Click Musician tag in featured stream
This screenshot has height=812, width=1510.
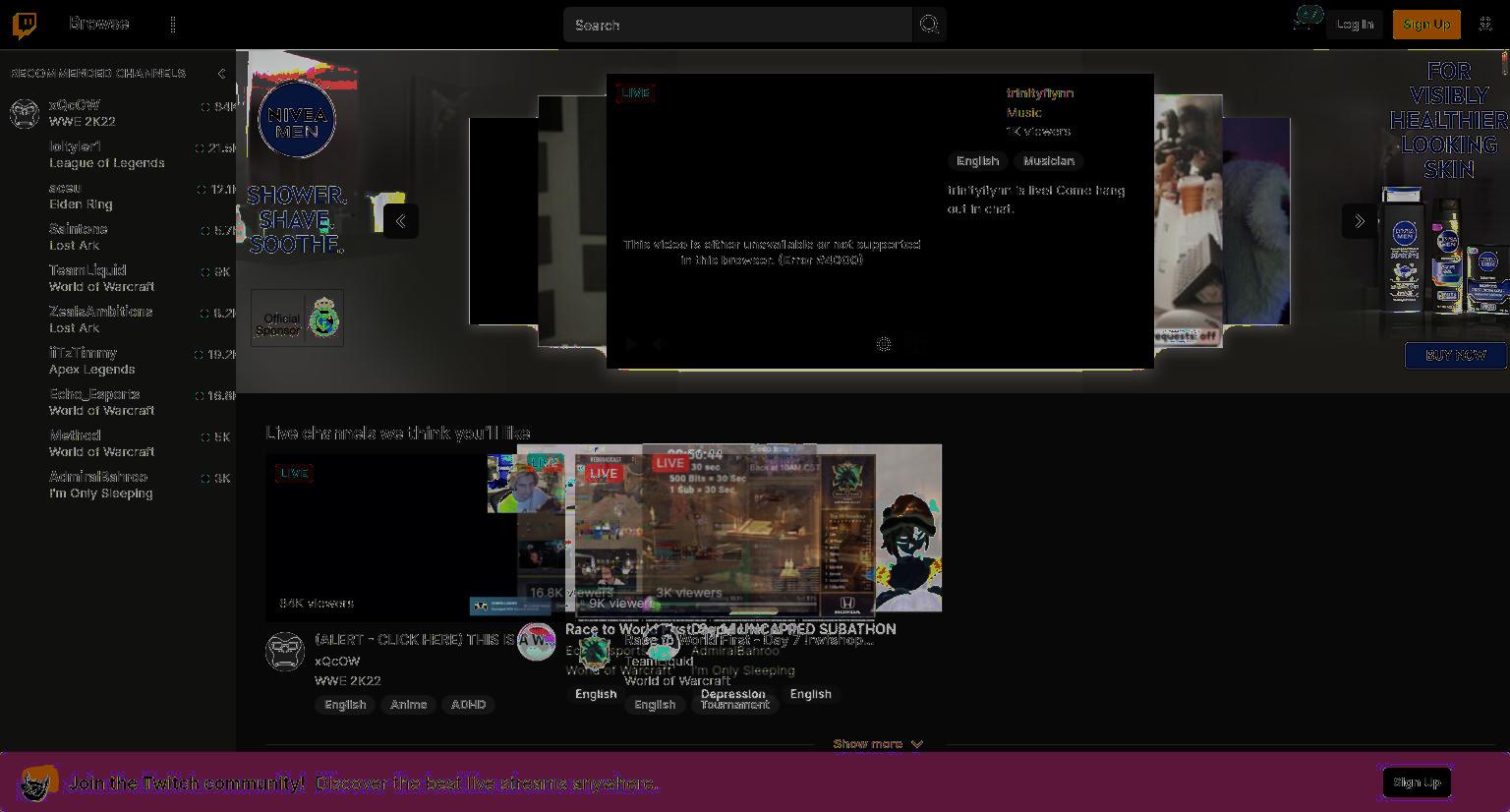click(1049, 161)
